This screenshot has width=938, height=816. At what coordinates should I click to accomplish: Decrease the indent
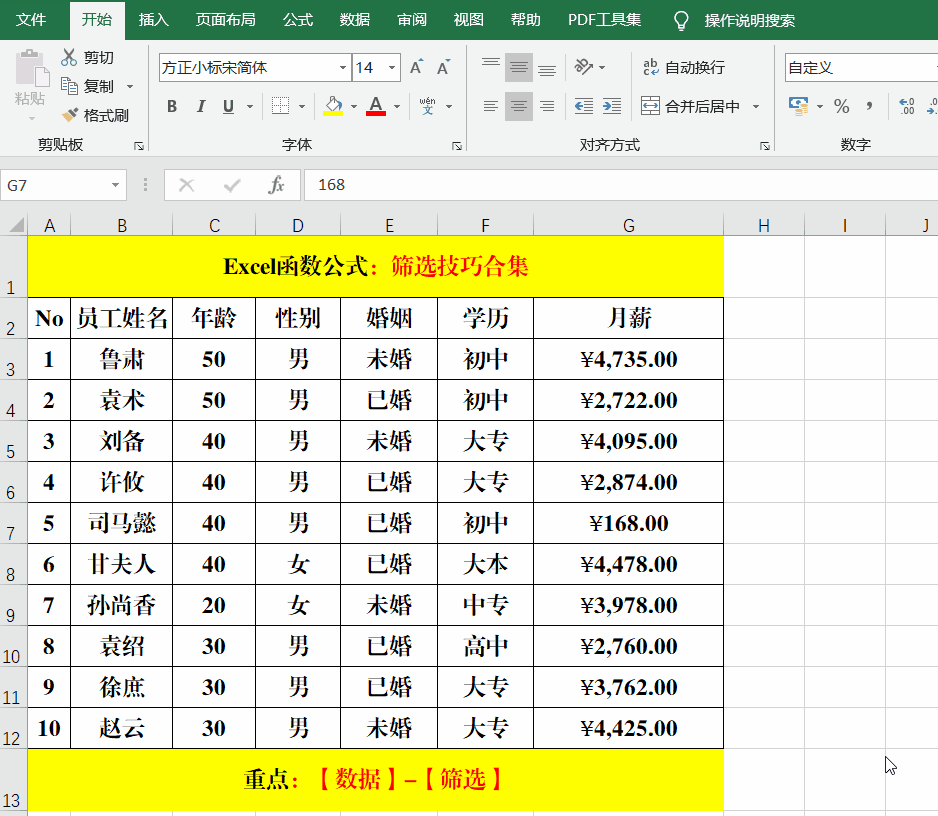[x=583, y=106]
